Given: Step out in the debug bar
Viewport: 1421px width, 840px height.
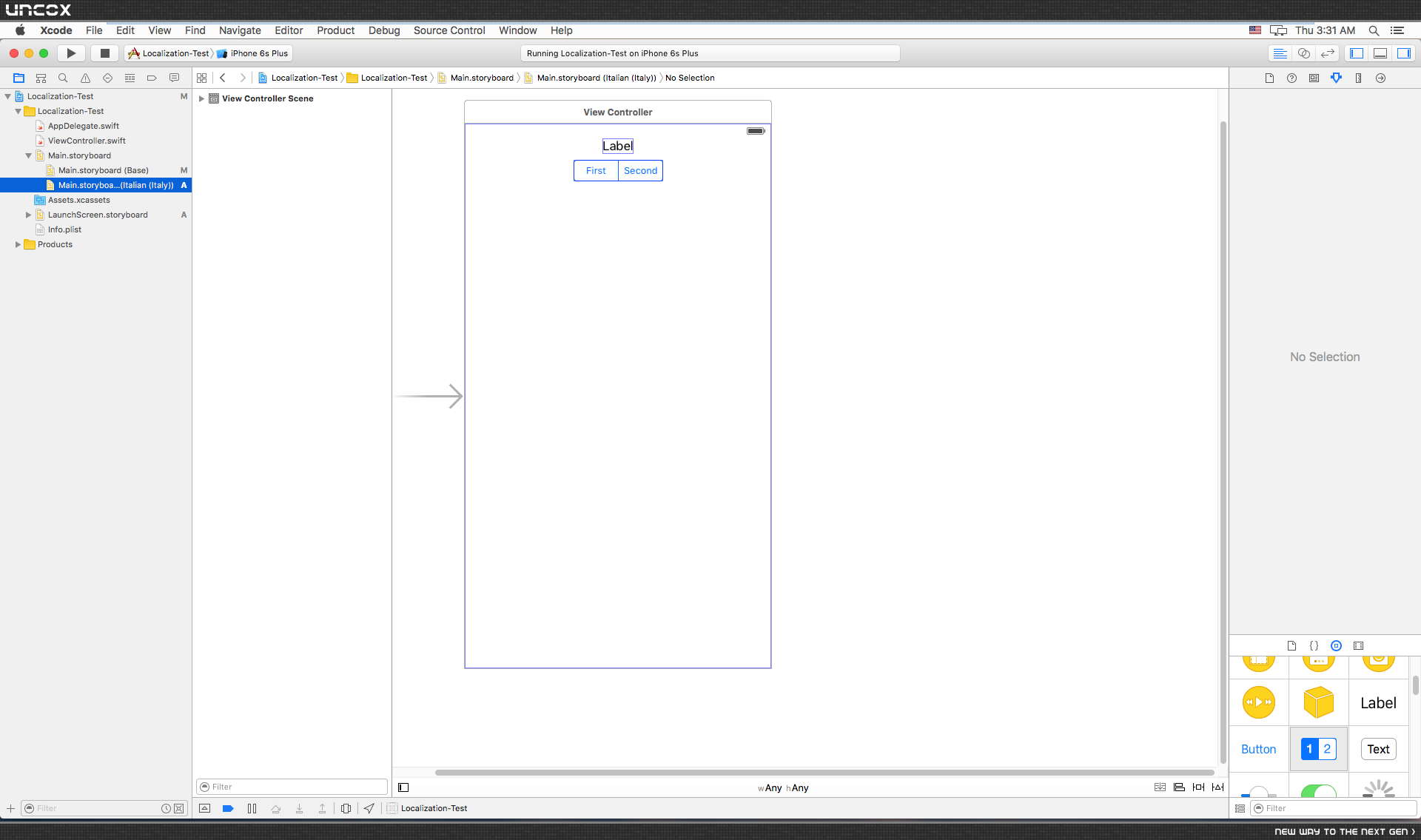Looking at the screenshot, I should click(x=322, y=808).
